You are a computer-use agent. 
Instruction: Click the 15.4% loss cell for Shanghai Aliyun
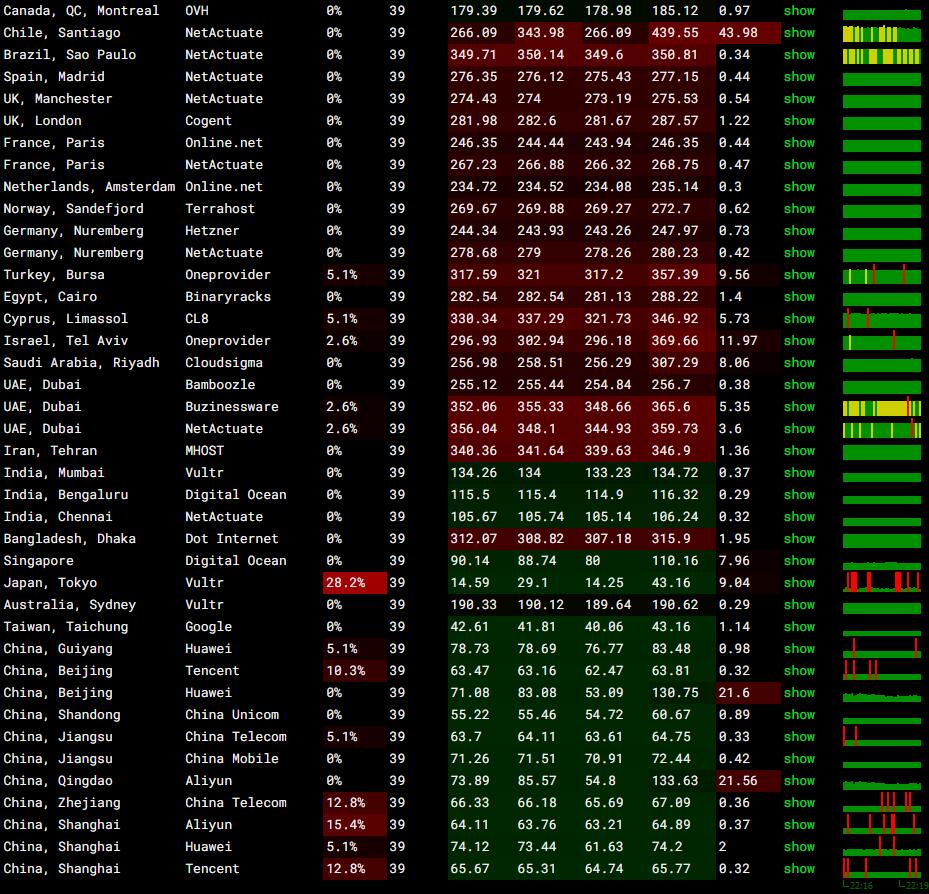pos(354,825)
